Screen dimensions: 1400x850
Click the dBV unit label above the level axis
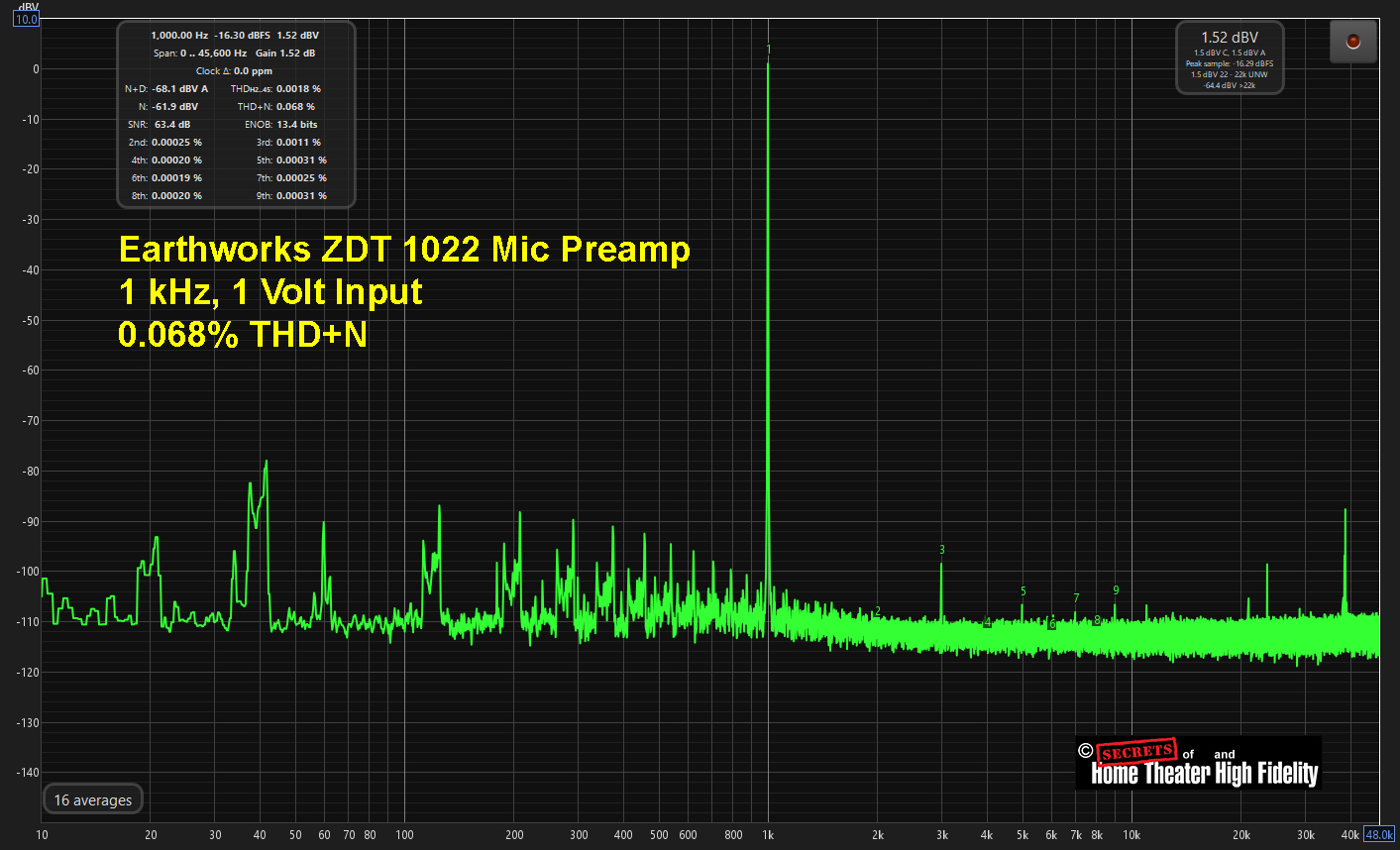pos(28,6)
